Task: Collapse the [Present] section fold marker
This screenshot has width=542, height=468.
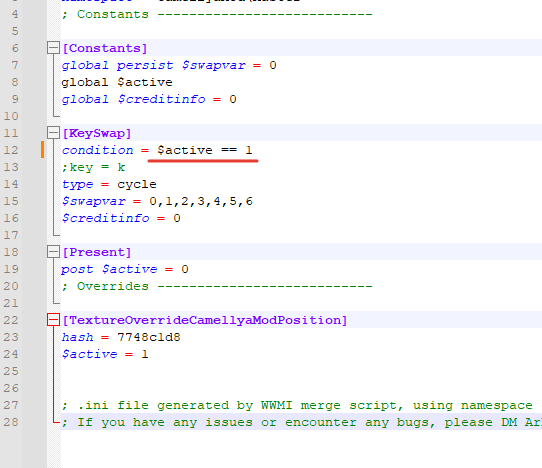Action: tap(53, 252)
